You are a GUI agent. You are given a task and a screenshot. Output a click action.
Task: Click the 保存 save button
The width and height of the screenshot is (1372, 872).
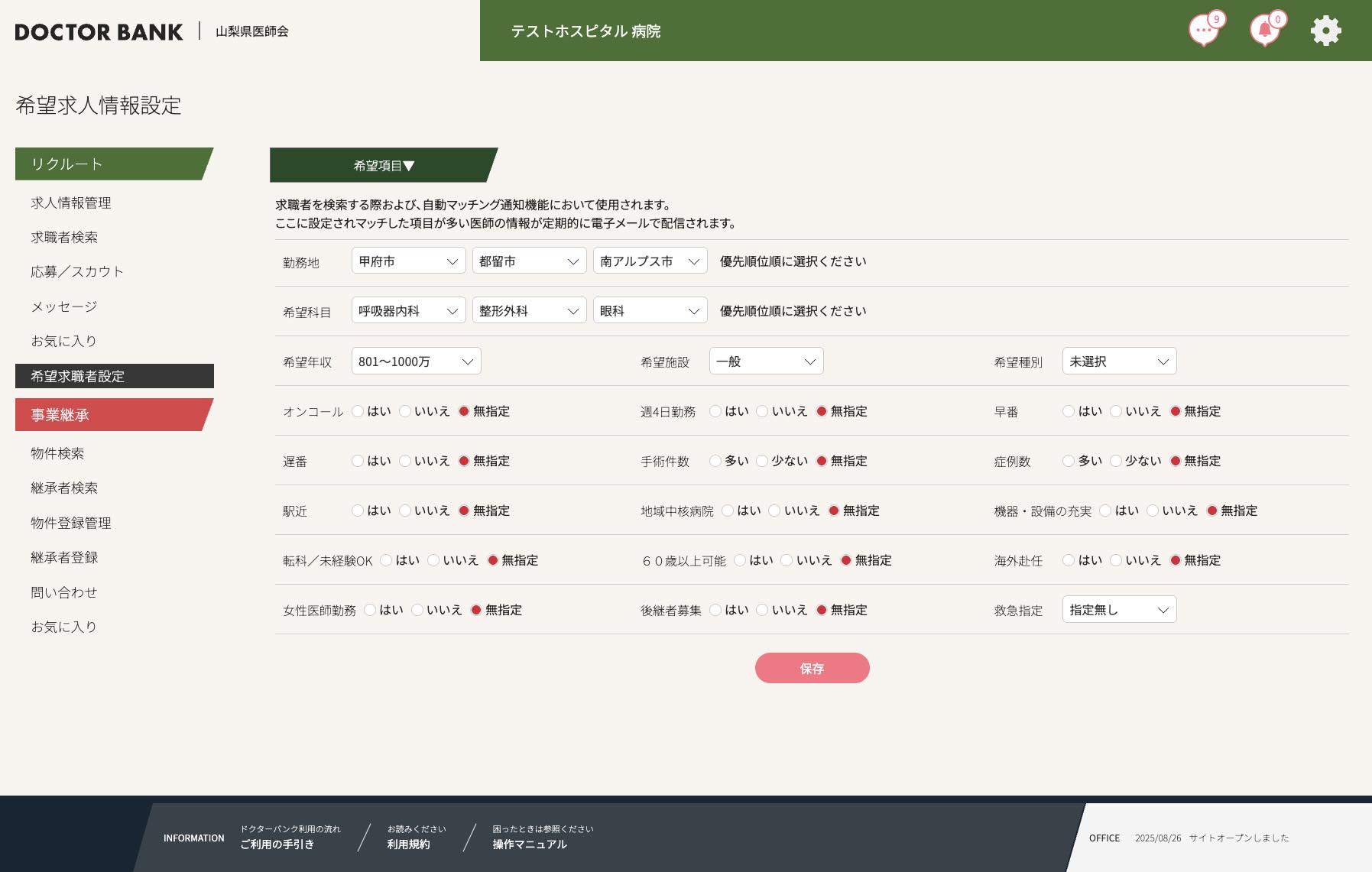tap(812, 668)
